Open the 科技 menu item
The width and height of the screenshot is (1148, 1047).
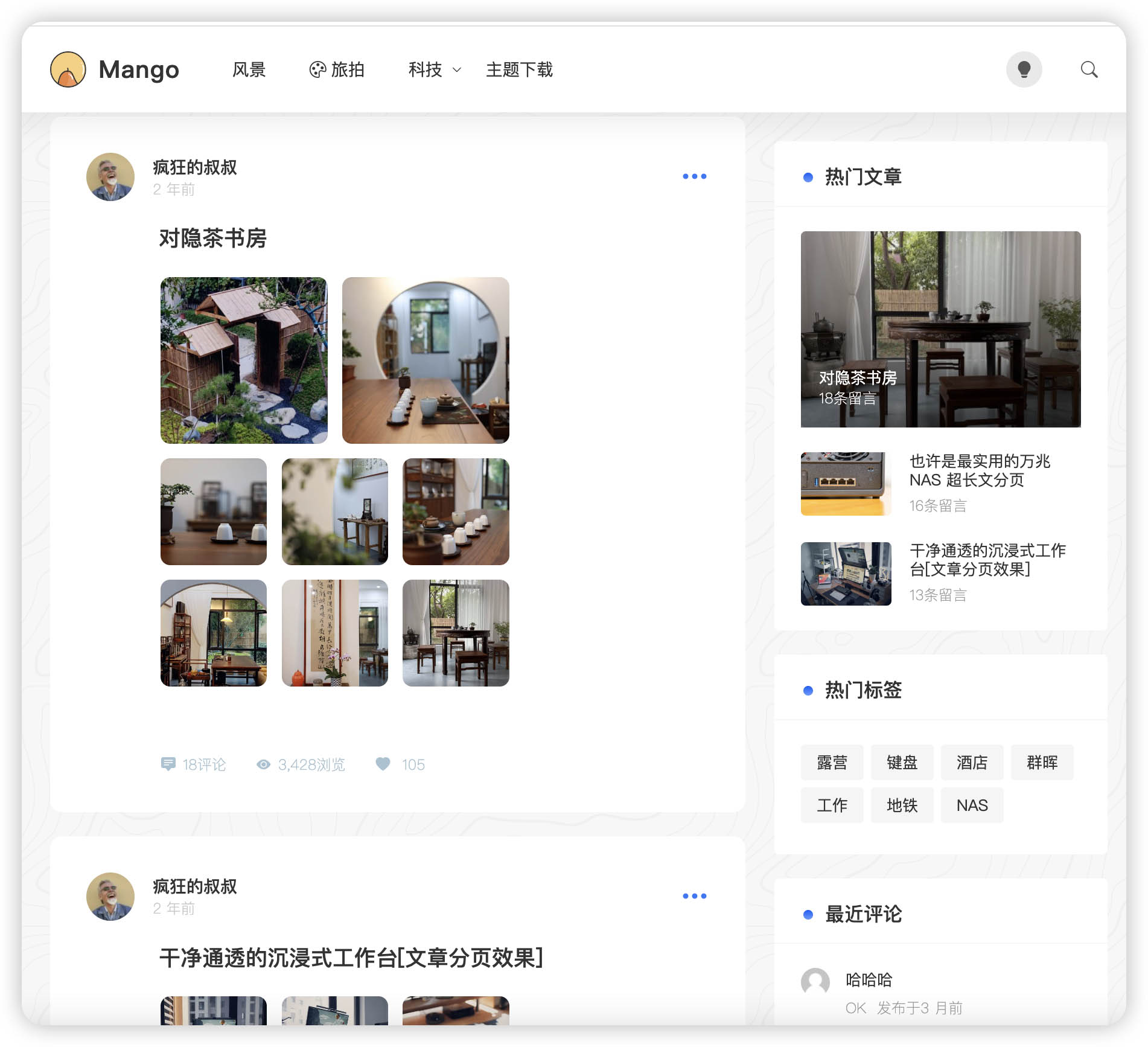pos(426,70)
